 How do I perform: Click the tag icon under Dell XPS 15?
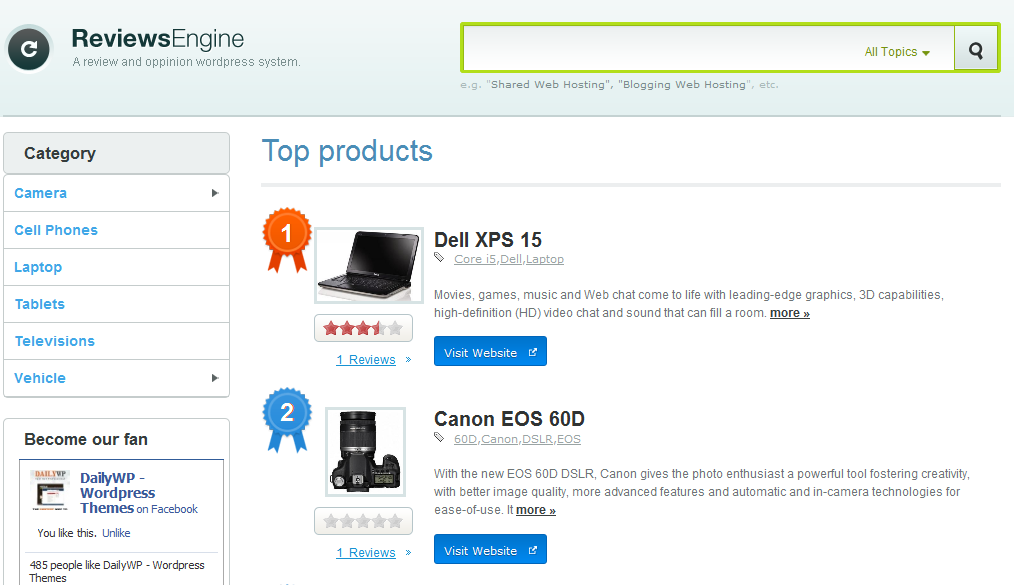click(x=439, y=258)
